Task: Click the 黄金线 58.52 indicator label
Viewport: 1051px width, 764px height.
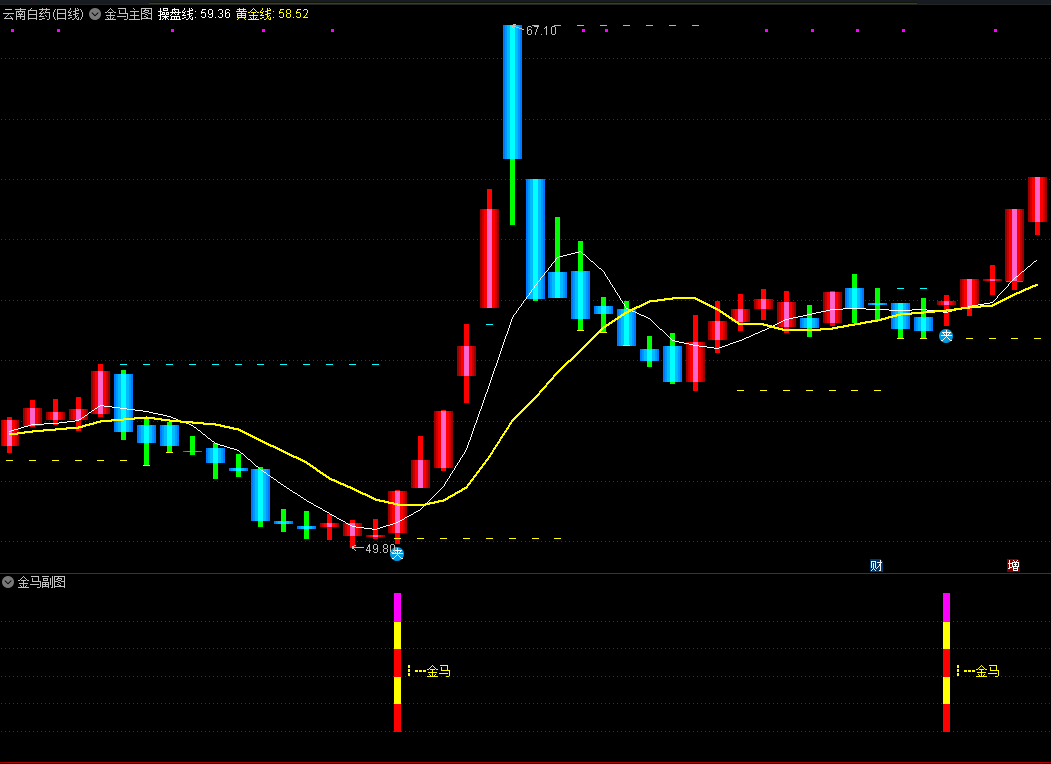Action: (x=272, y=15)
